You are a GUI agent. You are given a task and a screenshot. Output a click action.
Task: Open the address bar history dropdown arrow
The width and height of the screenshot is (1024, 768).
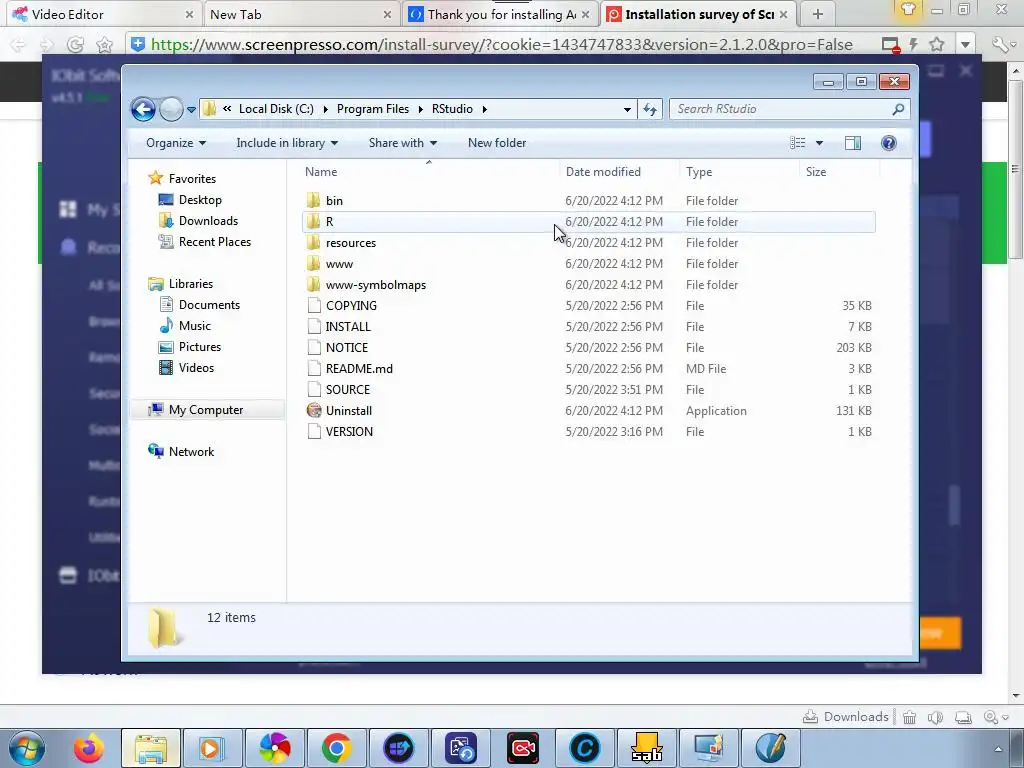pos(627,109)
